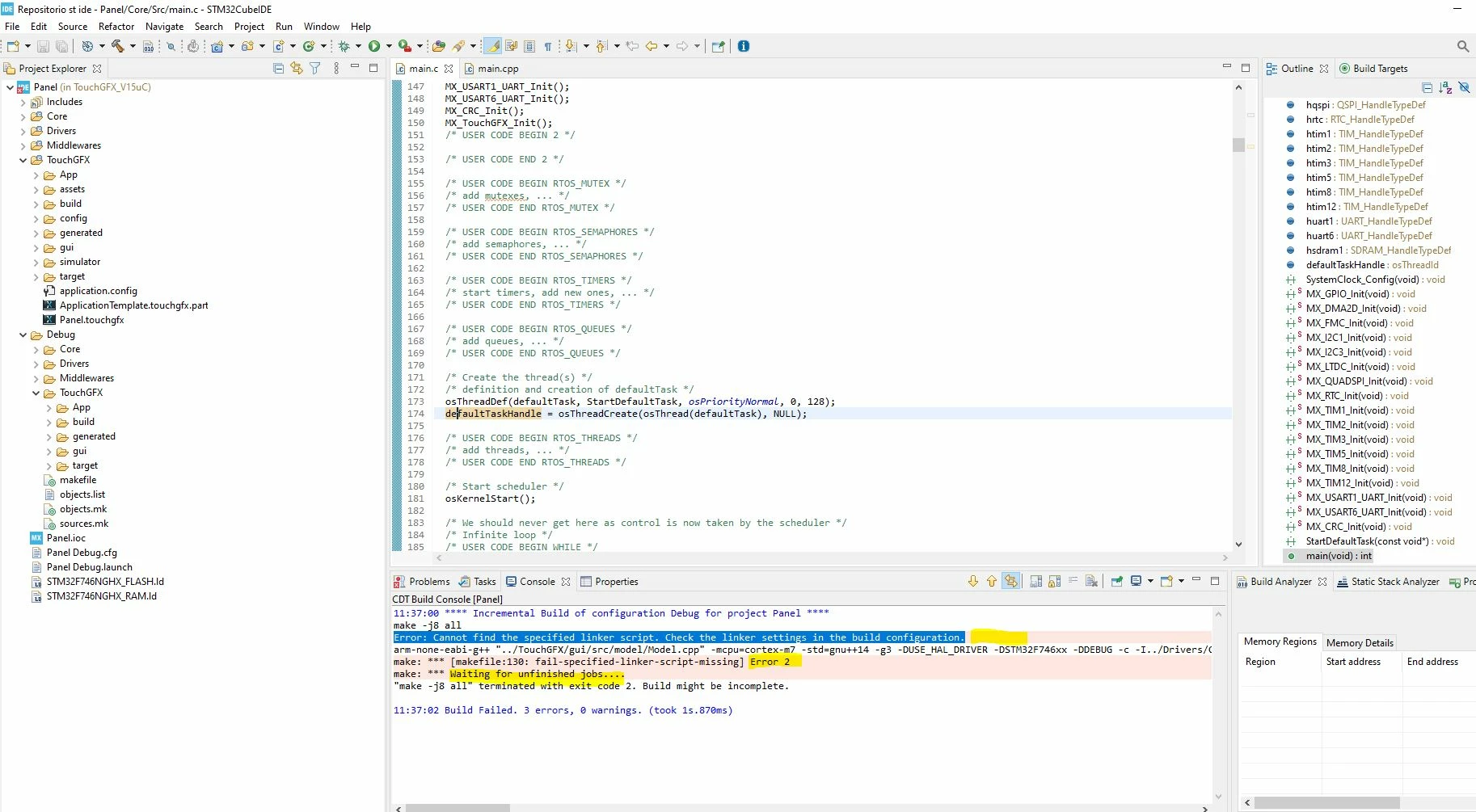Open the Properties tab
This screenshot has width=1476, height=812.
(609, 582)
